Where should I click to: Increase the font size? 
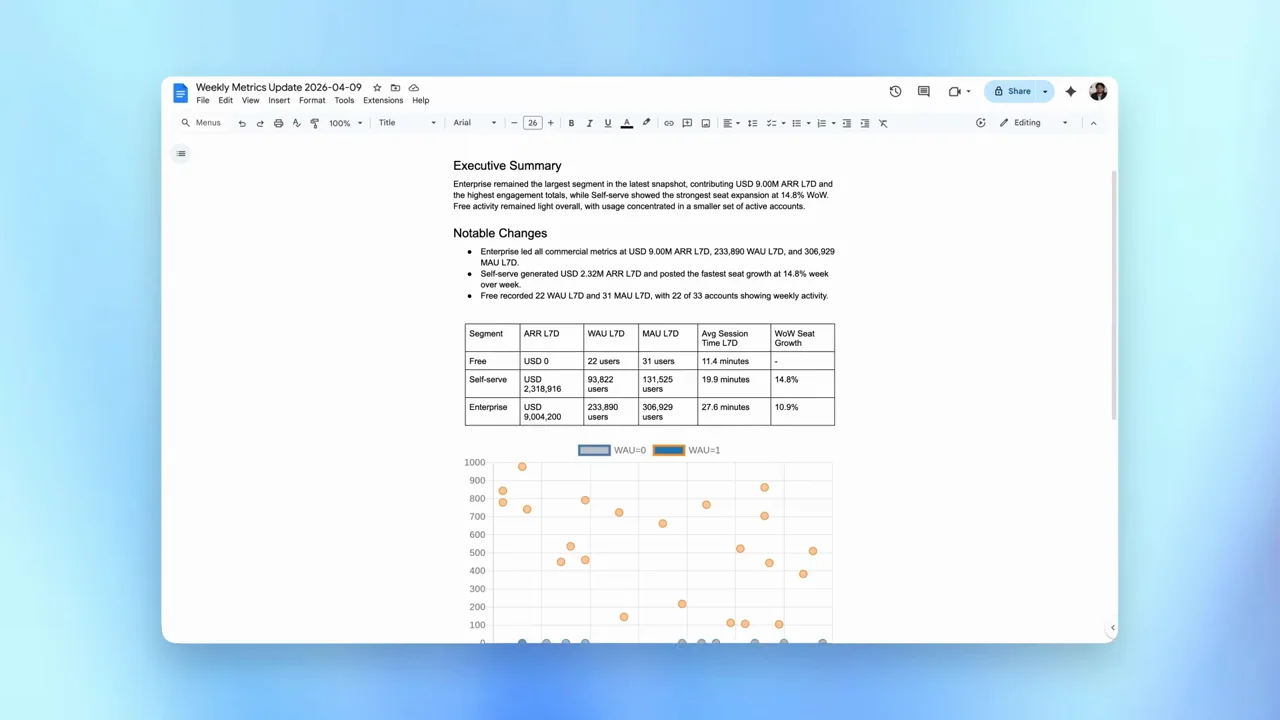tap(550, 123)
